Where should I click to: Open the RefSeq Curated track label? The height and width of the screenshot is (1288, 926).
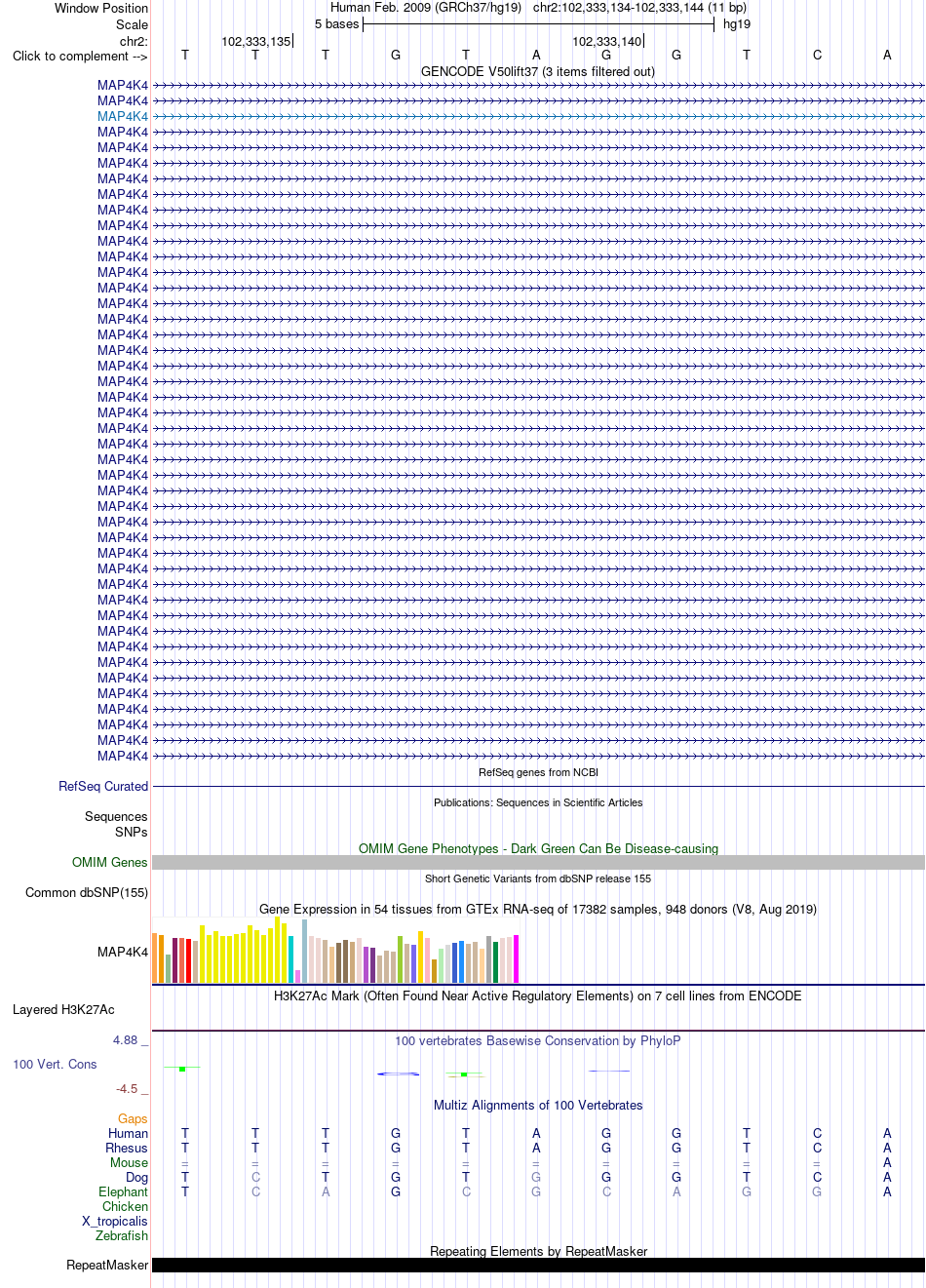(103, 786)
